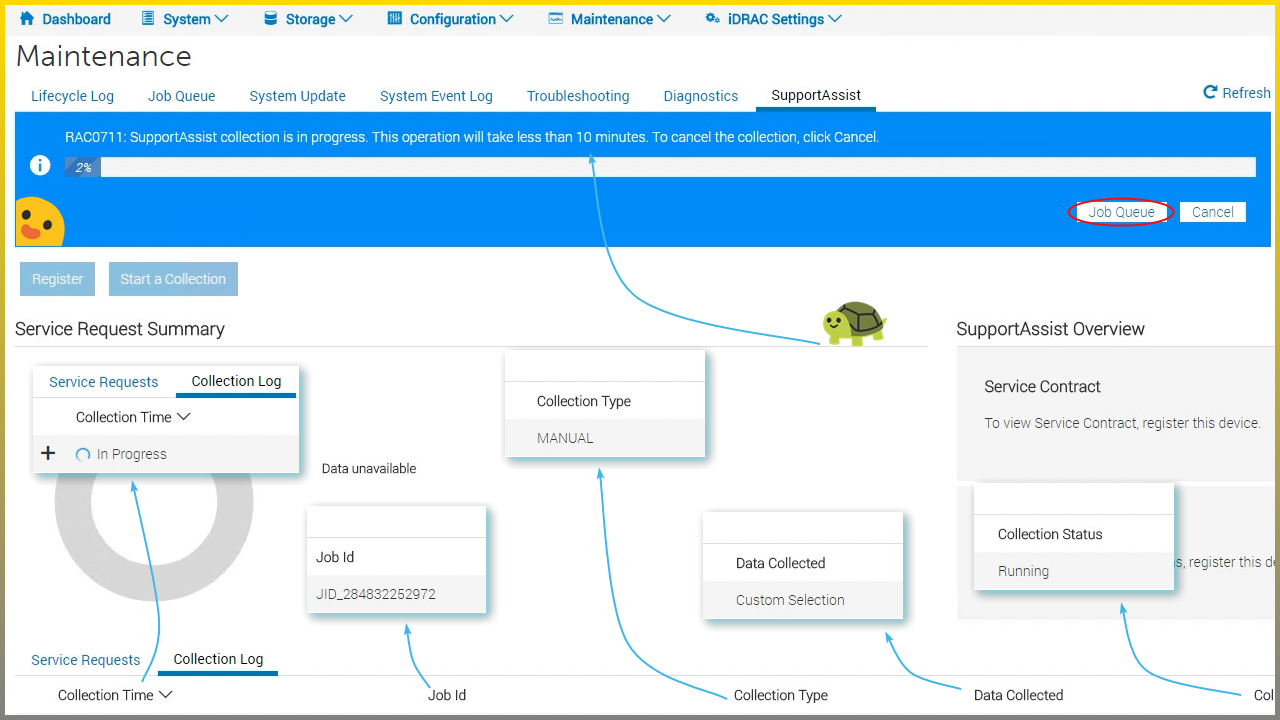Expand the System dropdown chevron

tap(222, 19)
